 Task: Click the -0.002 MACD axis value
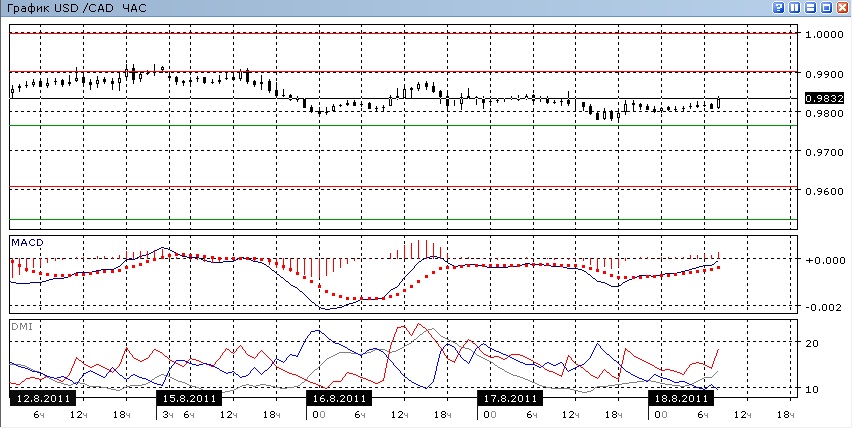[x=824, y=307]
